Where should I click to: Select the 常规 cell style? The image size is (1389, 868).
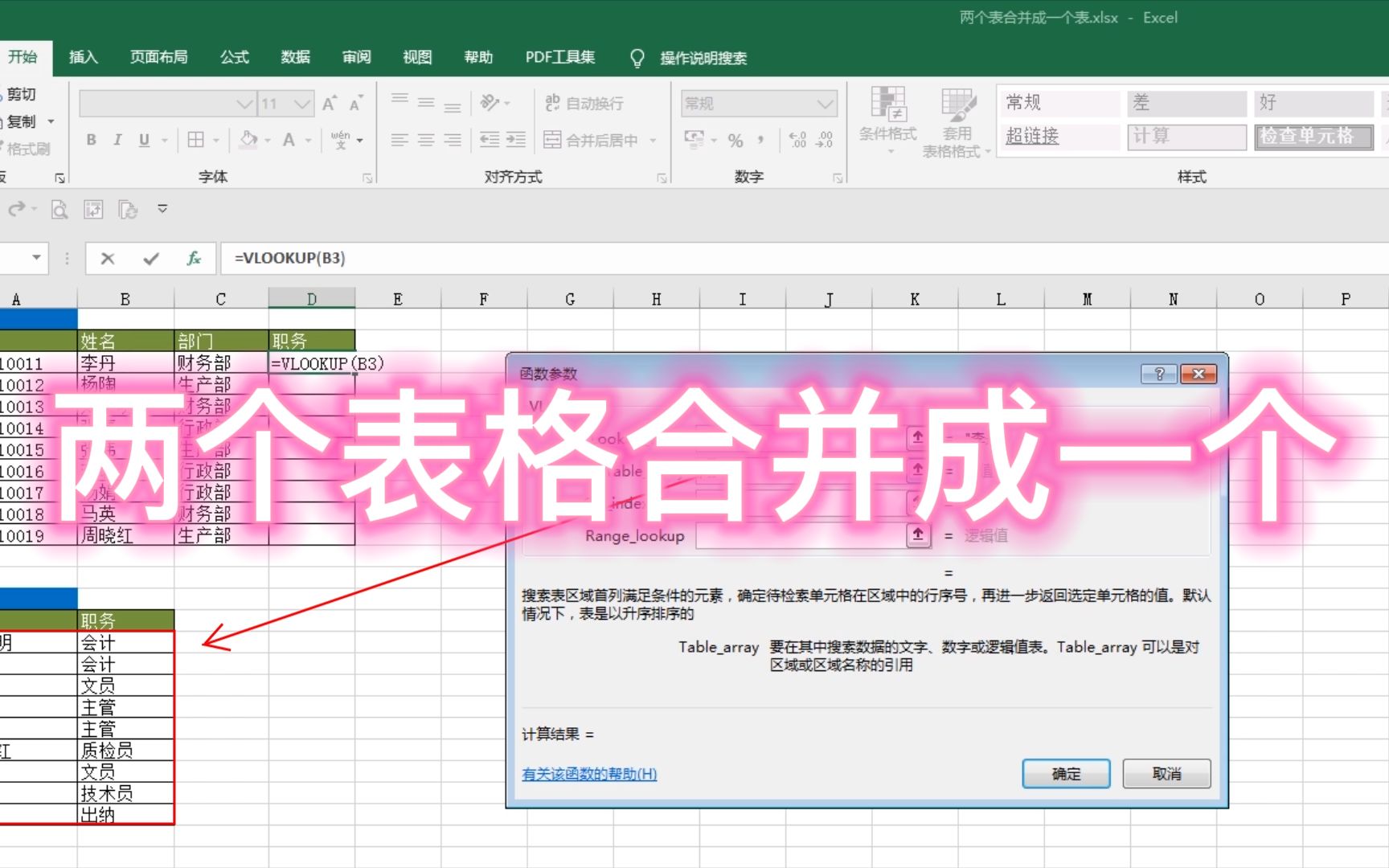[1059, 103]
